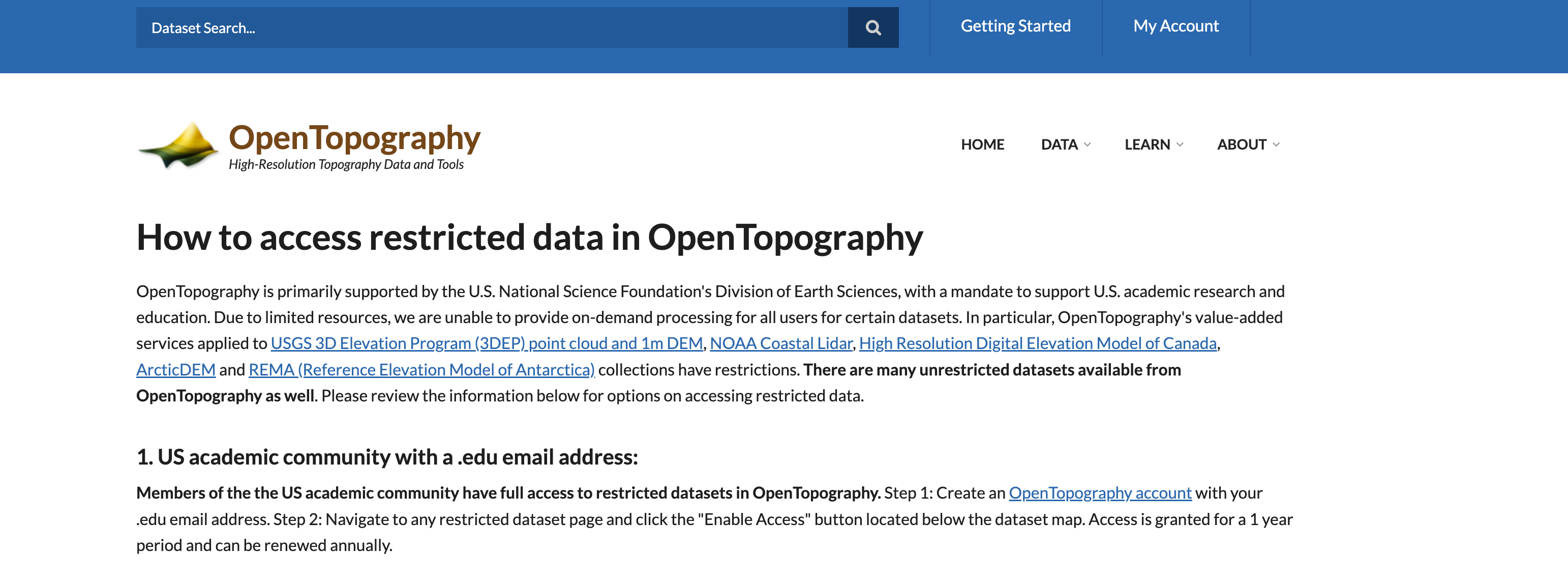The height and width of the screenshot is (578, 1568).
Task: Open the USGS 3D Elevation Program link
Action: (x=487, y=343)
